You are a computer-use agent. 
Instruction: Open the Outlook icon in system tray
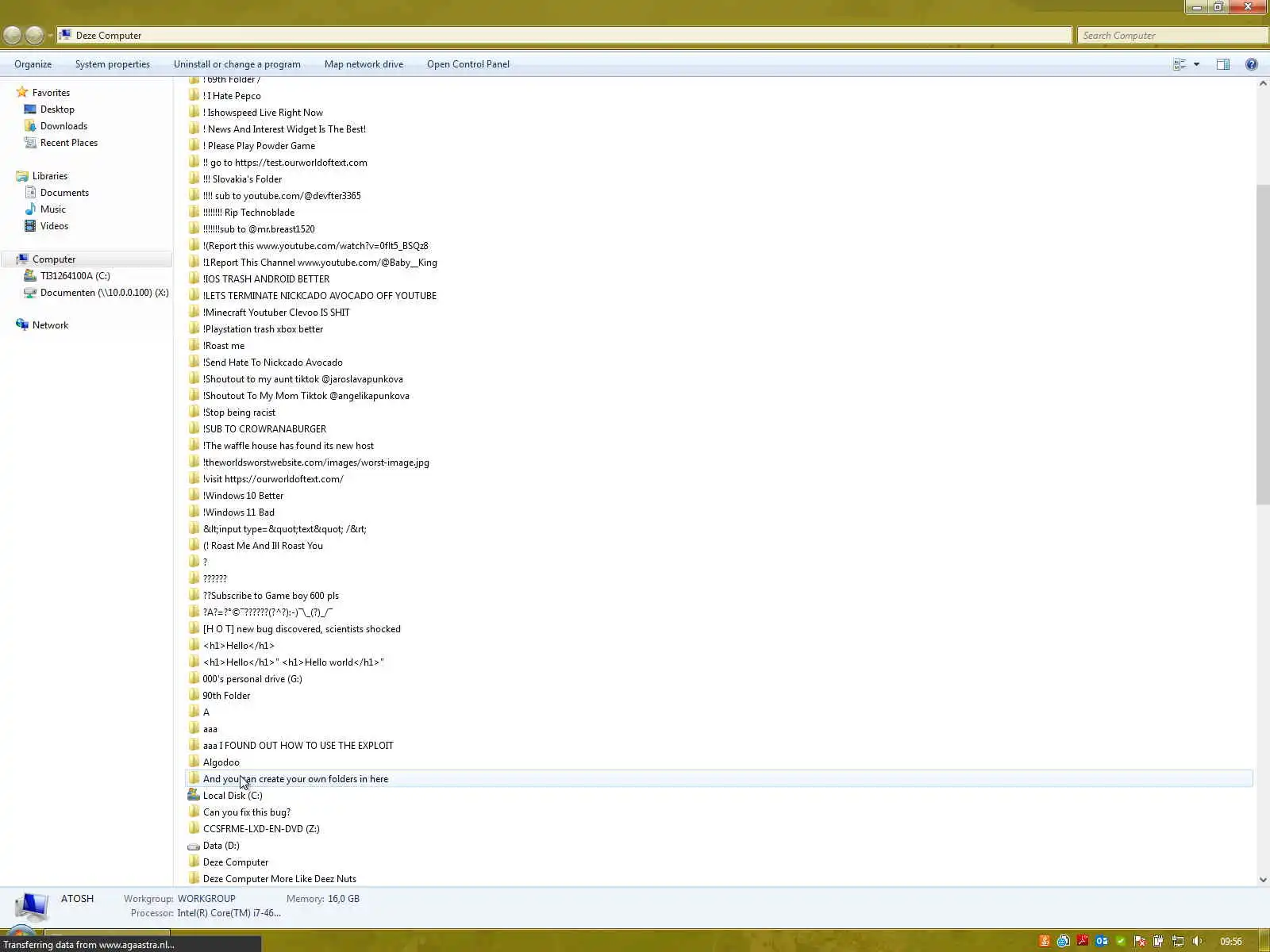[x=1102, y=942]
